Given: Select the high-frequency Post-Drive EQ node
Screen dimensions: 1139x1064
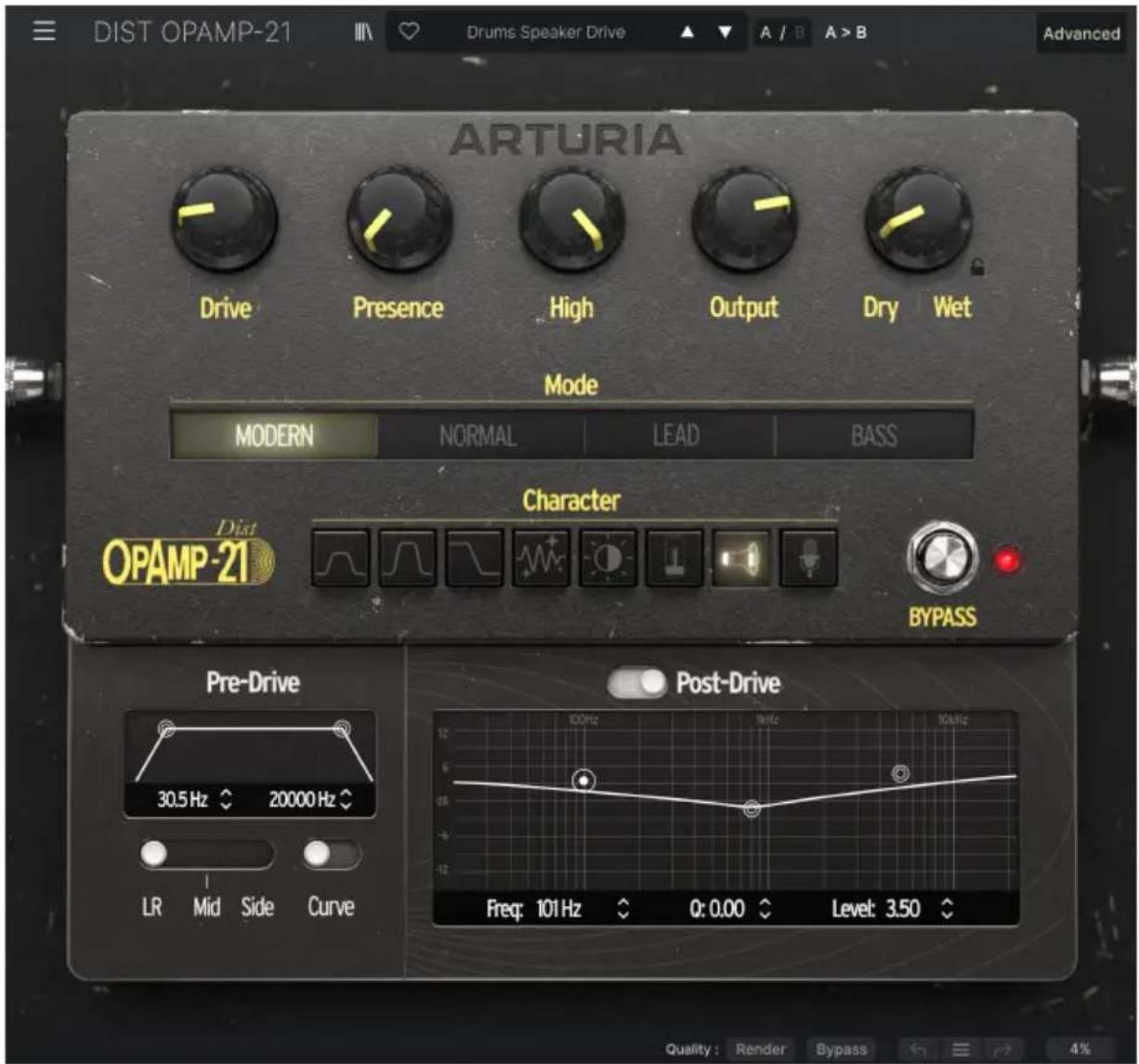Looking at the screenshot, I should 900,773.
